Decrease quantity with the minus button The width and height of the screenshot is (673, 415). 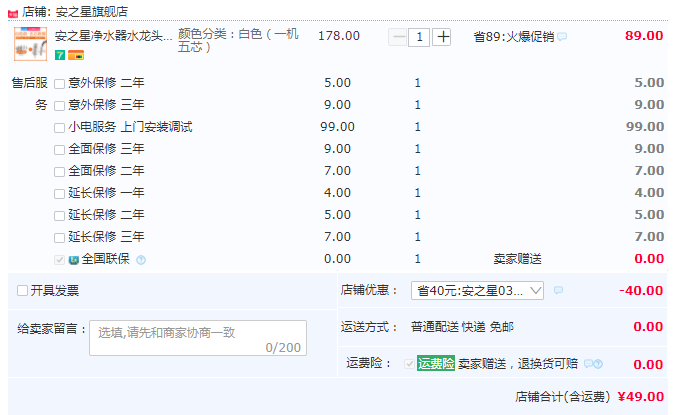(x=398, y=37)
